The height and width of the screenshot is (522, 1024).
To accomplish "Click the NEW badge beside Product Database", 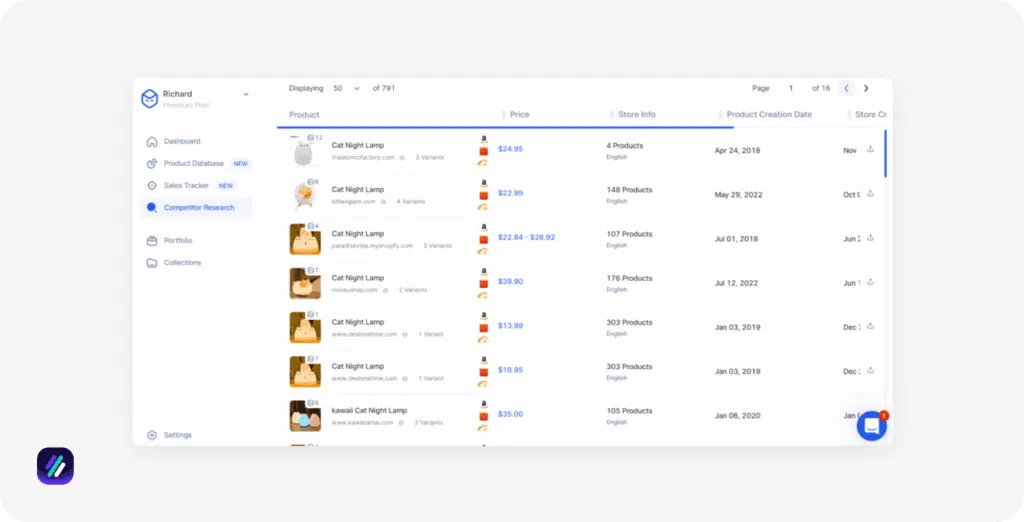I will tap(241, 164).
